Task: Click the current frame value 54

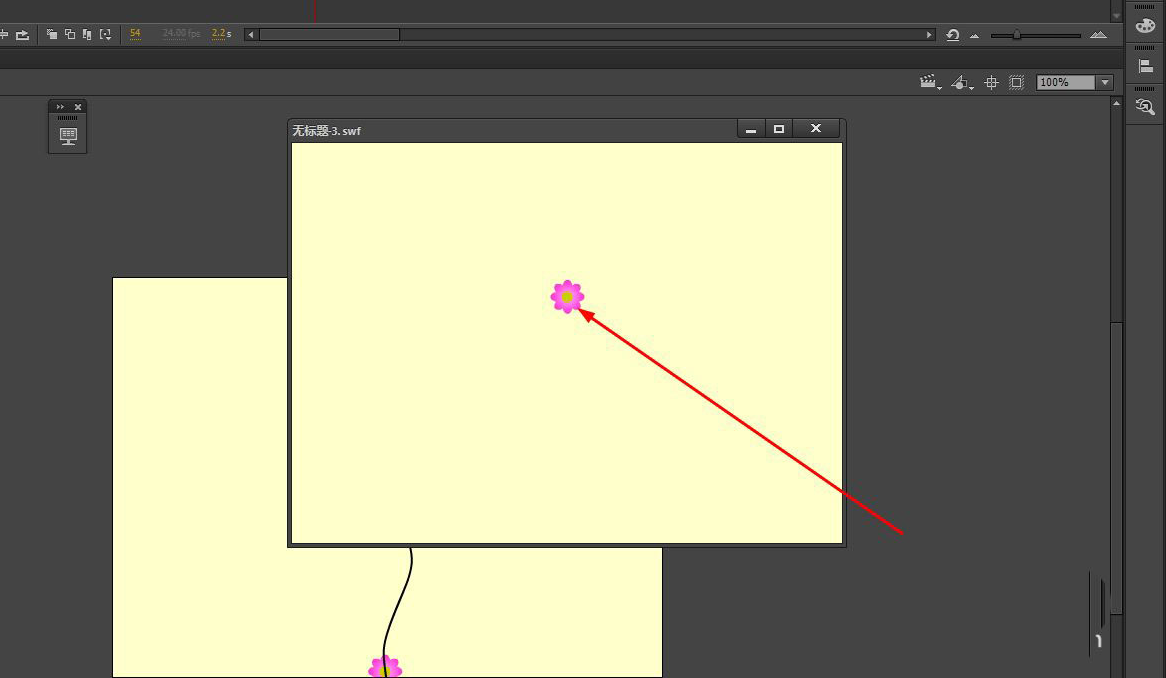Action: coord(135,33)
